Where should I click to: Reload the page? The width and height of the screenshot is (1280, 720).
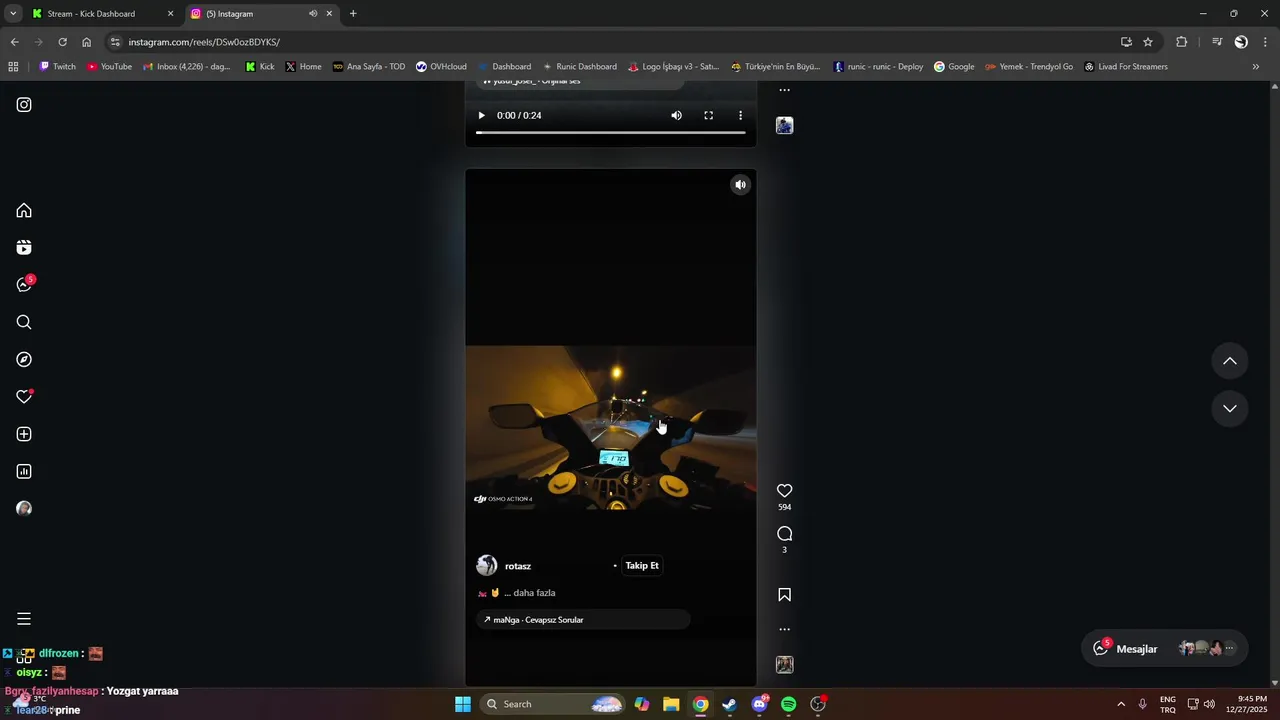(x=62, y=42)
